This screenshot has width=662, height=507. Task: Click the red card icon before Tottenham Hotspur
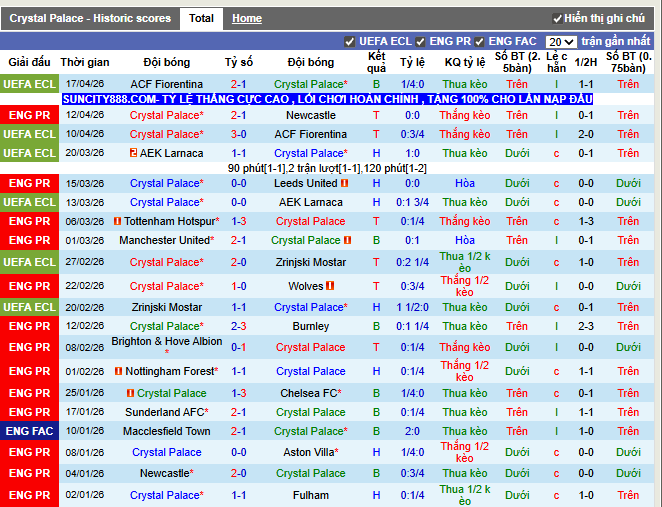[117, 221]
